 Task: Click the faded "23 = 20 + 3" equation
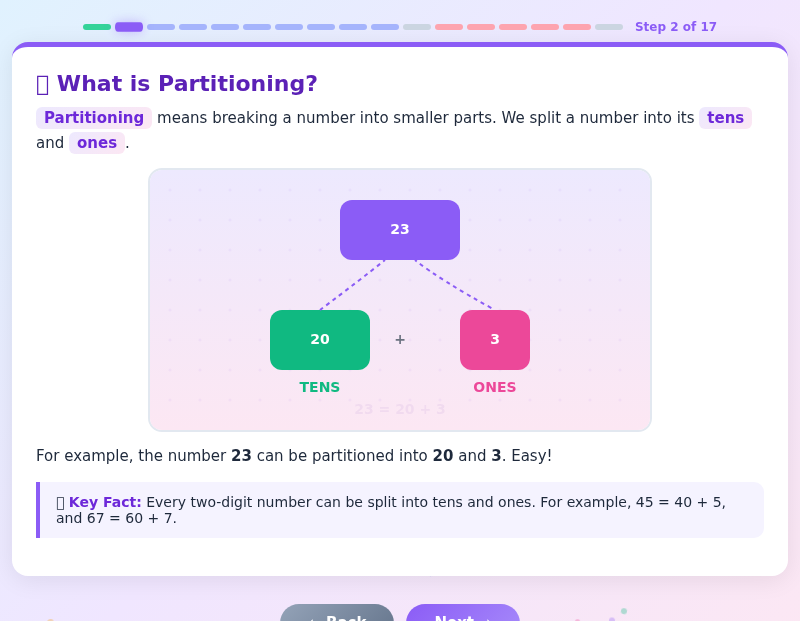coord(400,410)
